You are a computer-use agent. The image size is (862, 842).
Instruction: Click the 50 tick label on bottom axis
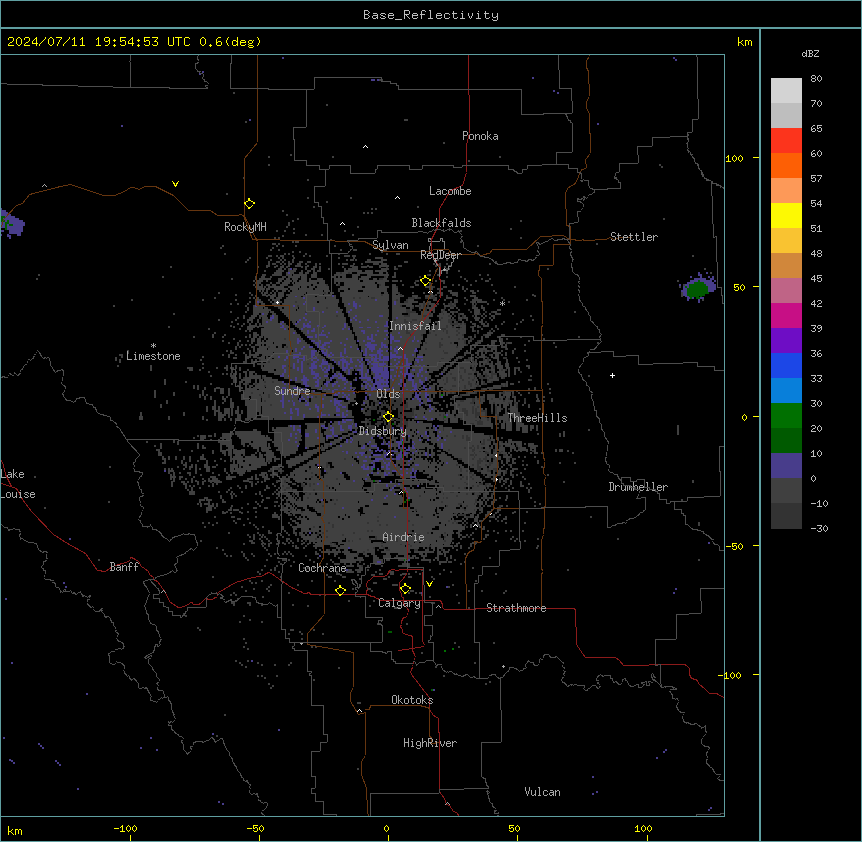514,828
